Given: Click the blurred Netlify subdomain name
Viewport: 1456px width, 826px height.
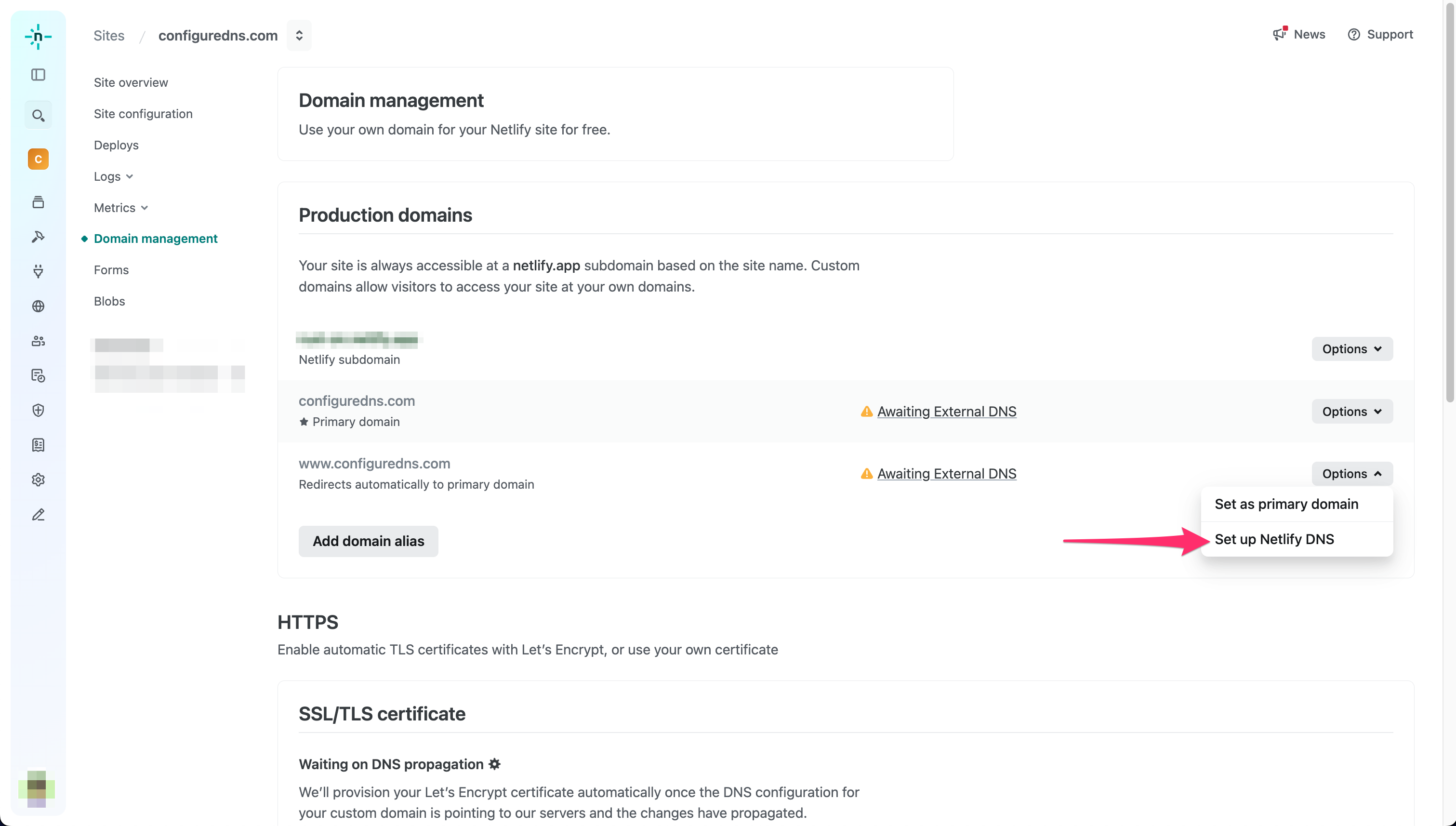Looking at the screenshot, I should click(x=359, y=339).
